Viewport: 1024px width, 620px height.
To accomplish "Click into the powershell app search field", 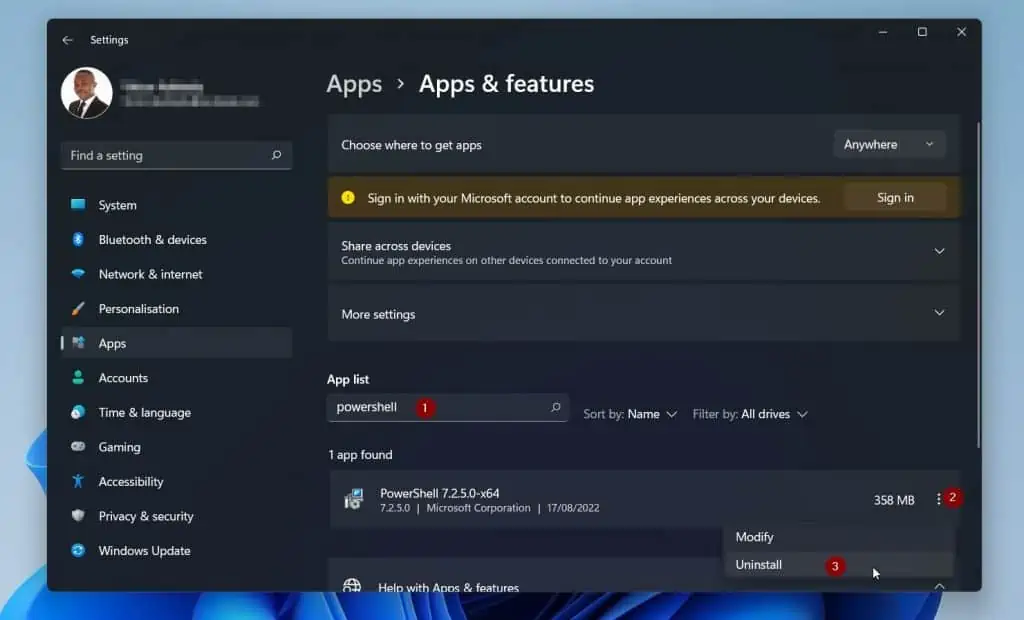I will coord(447,408).
